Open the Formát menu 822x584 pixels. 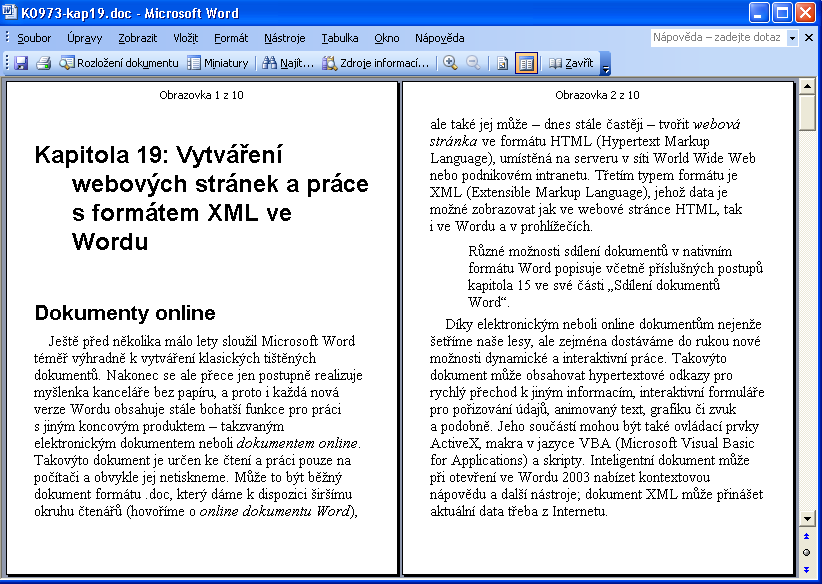pyautogui.click(x=231, y=38)
